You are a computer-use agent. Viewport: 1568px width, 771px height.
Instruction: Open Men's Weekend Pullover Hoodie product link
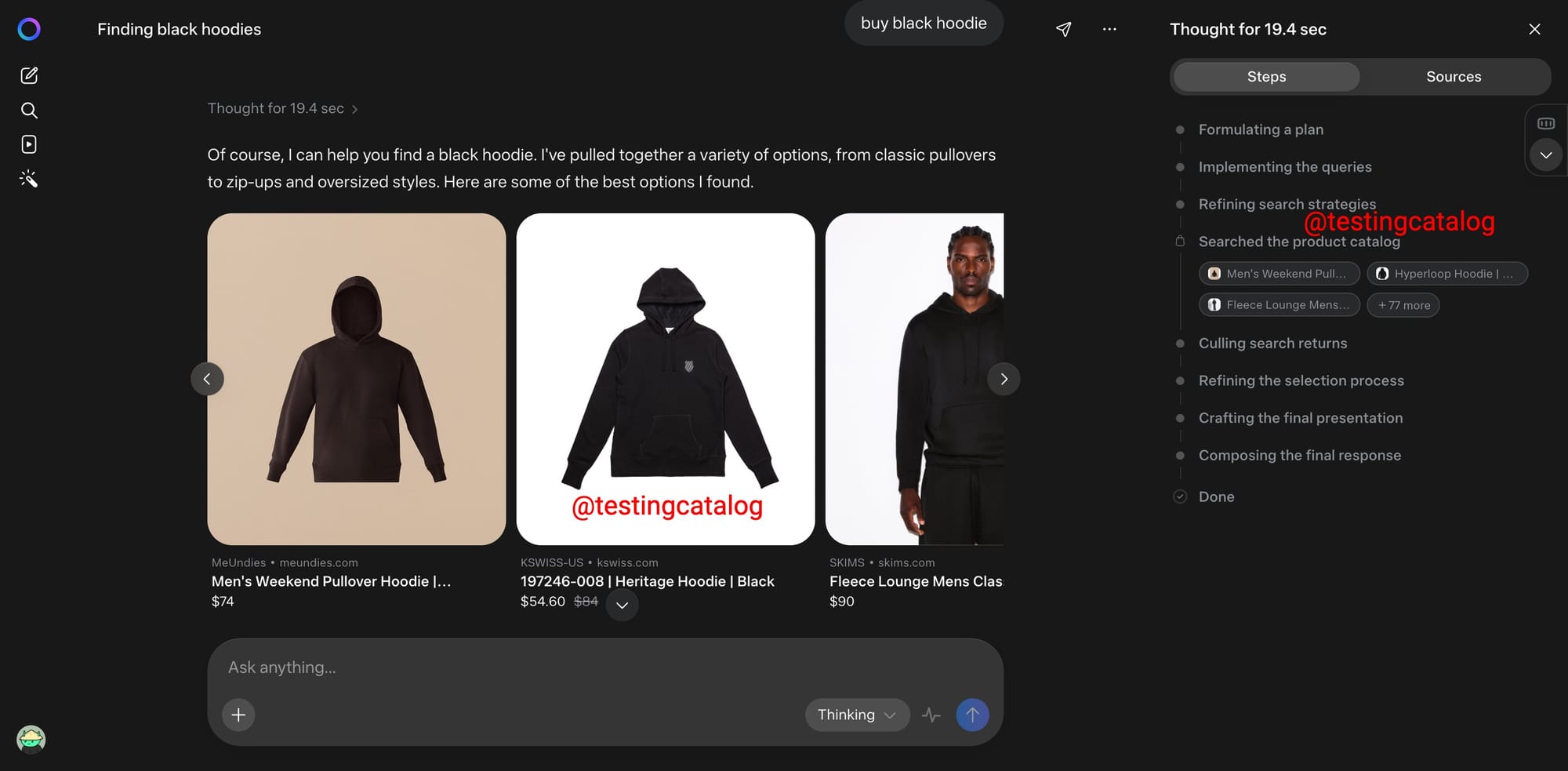[x=331, y=581]
